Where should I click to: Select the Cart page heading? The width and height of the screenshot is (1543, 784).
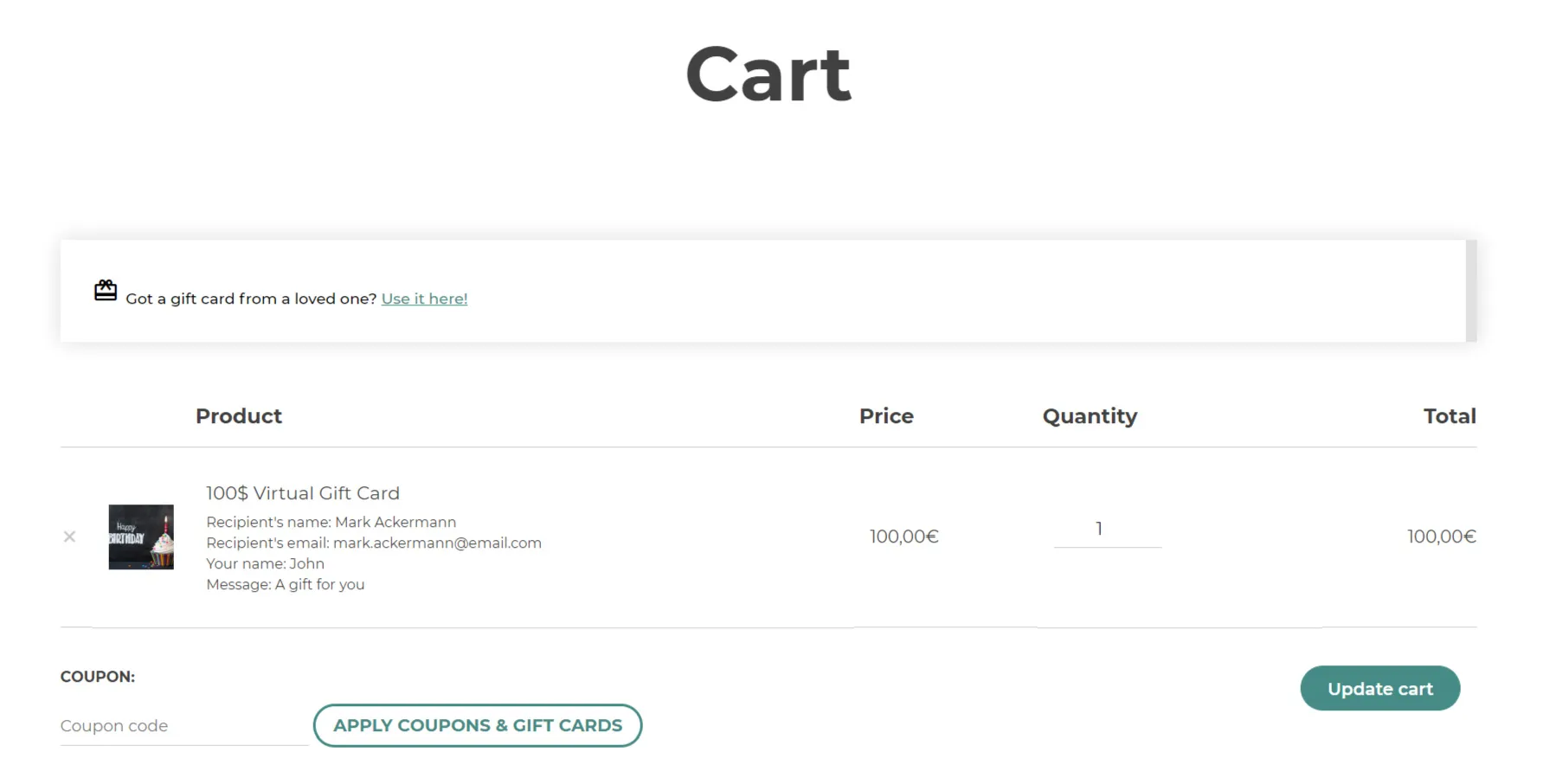point(767,74)
